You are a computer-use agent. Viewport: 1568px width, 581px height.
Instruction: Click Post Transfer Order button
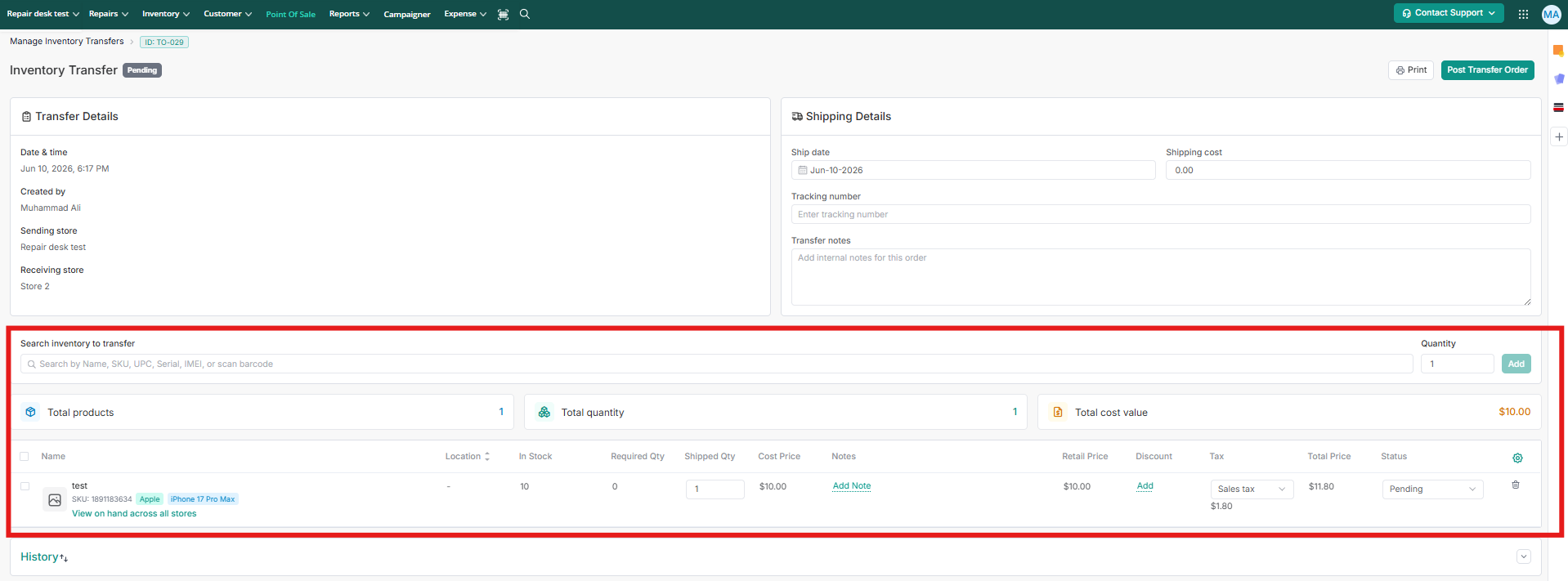pyautogui.click(x=1487, y=70)
